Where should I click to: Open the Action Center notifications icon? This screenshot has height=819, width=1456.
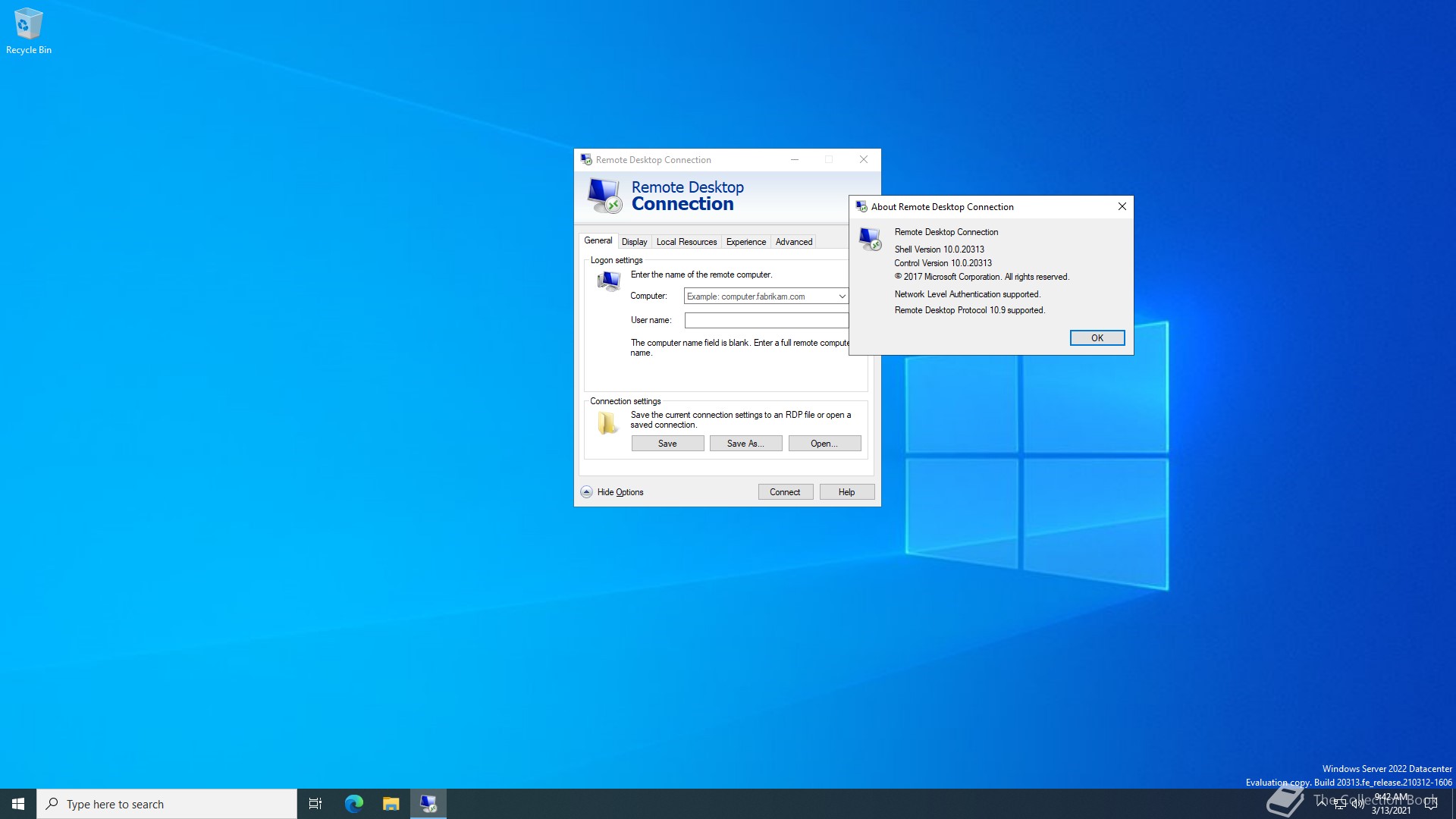point(1431,804)
